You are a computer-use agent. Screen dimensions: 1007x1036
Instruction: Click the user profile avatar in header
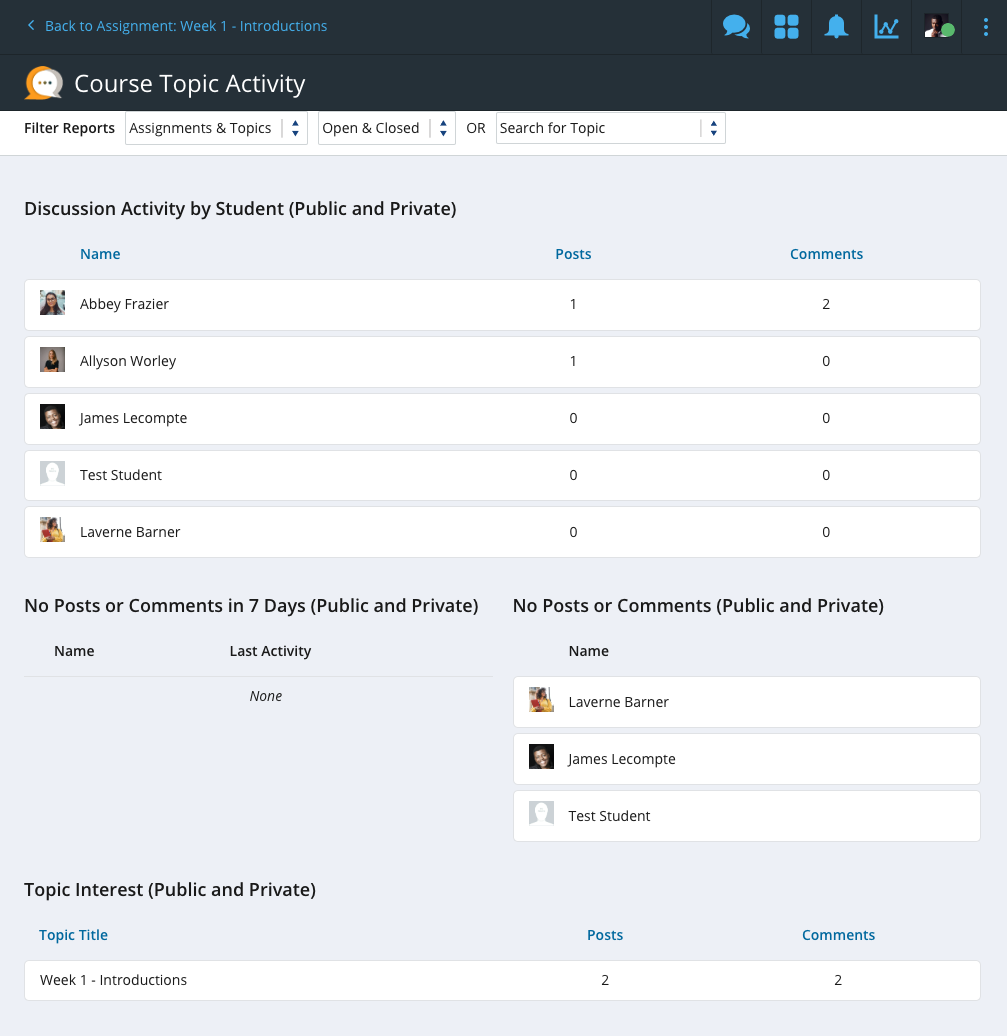click(937, 27)
